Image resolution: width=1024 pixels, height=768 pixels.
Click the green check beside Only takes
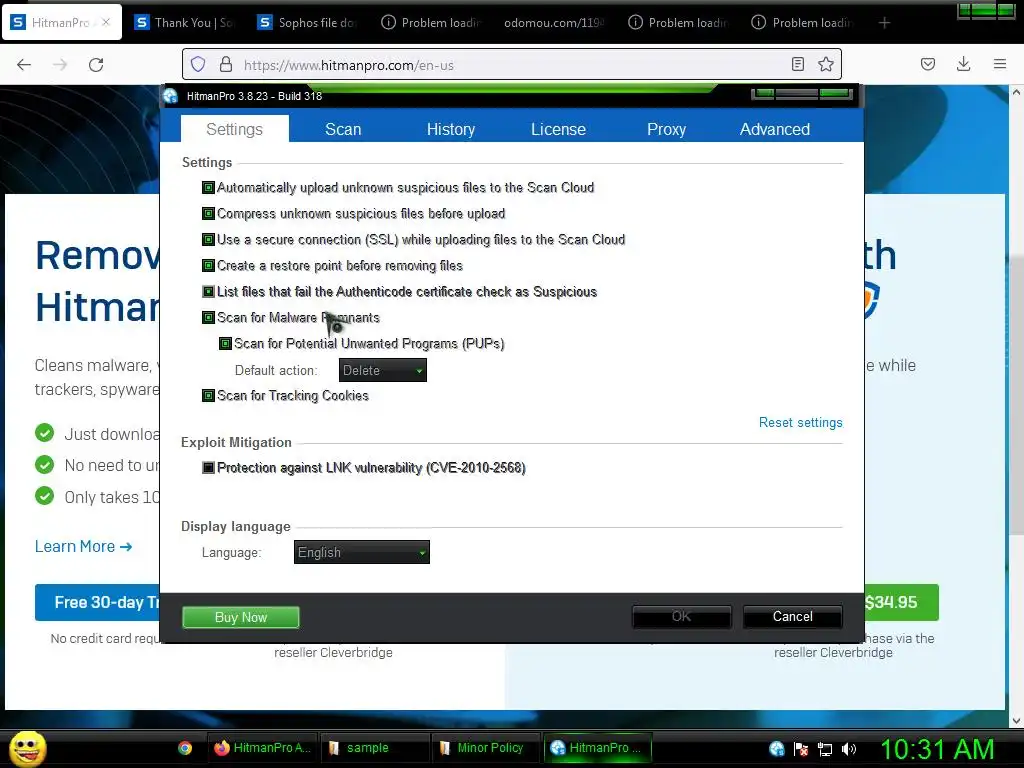click(x=44, y=496)
